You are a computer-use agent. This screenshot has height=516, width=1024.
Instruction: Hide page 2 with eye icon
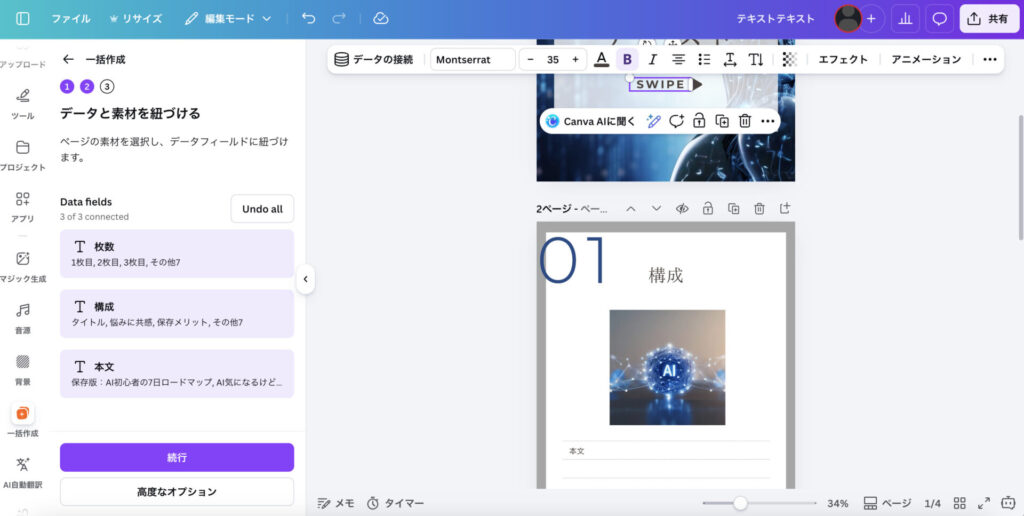[x=682, y=208]
